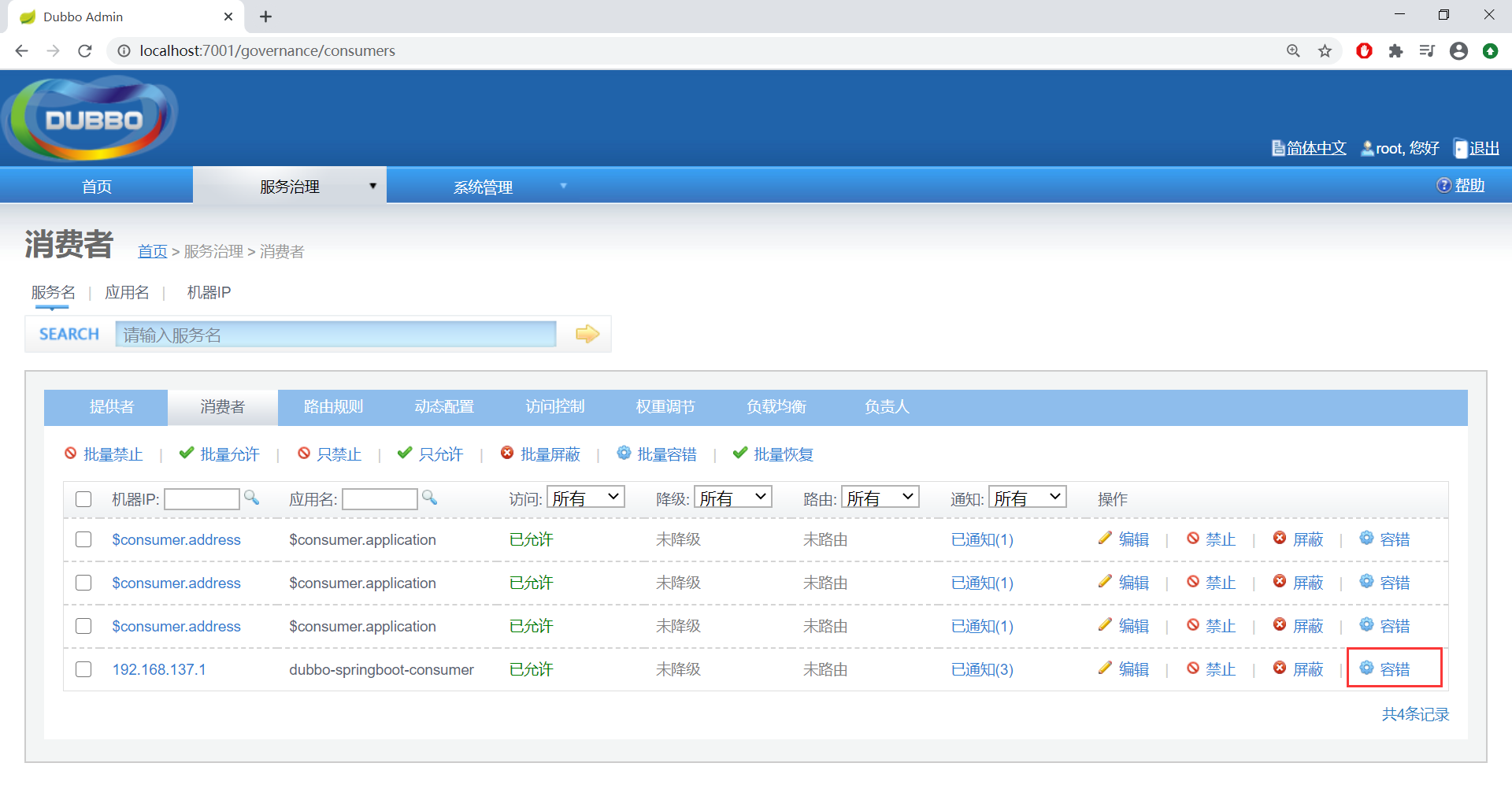Screen dimensions: 1512x811
Task: Check the 192.168.137.1 row checkbox
Action: pos(83,669)
